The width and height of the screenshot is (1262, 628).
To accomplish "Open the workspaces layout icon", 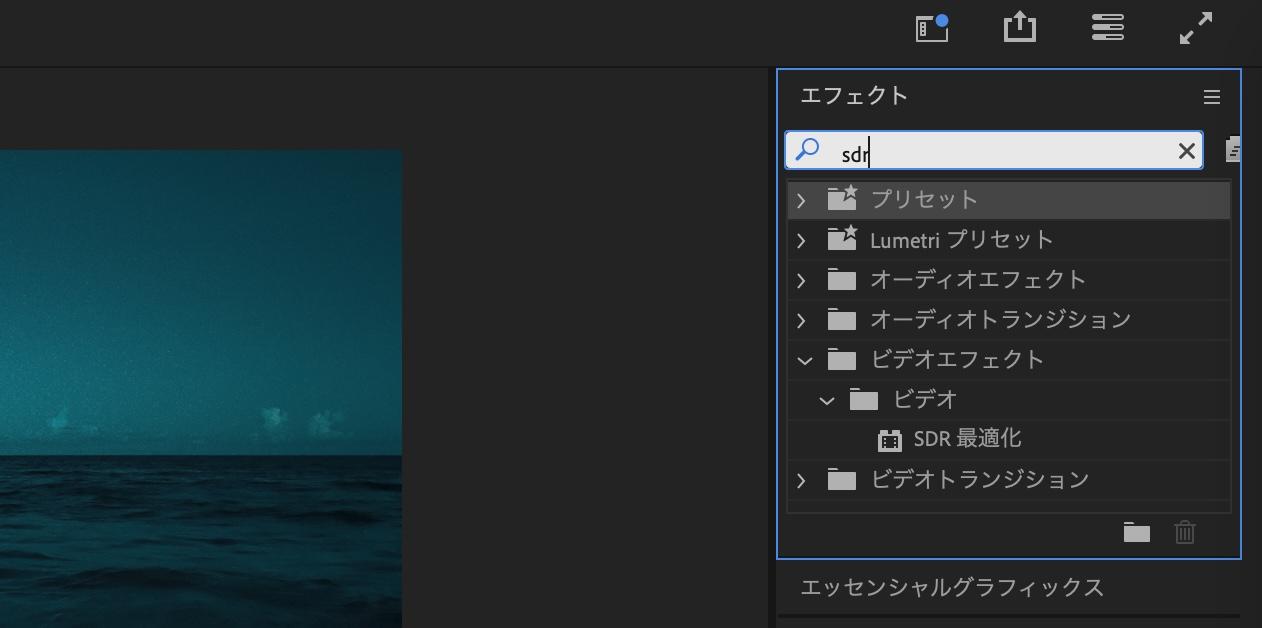I will [1107, 27].
